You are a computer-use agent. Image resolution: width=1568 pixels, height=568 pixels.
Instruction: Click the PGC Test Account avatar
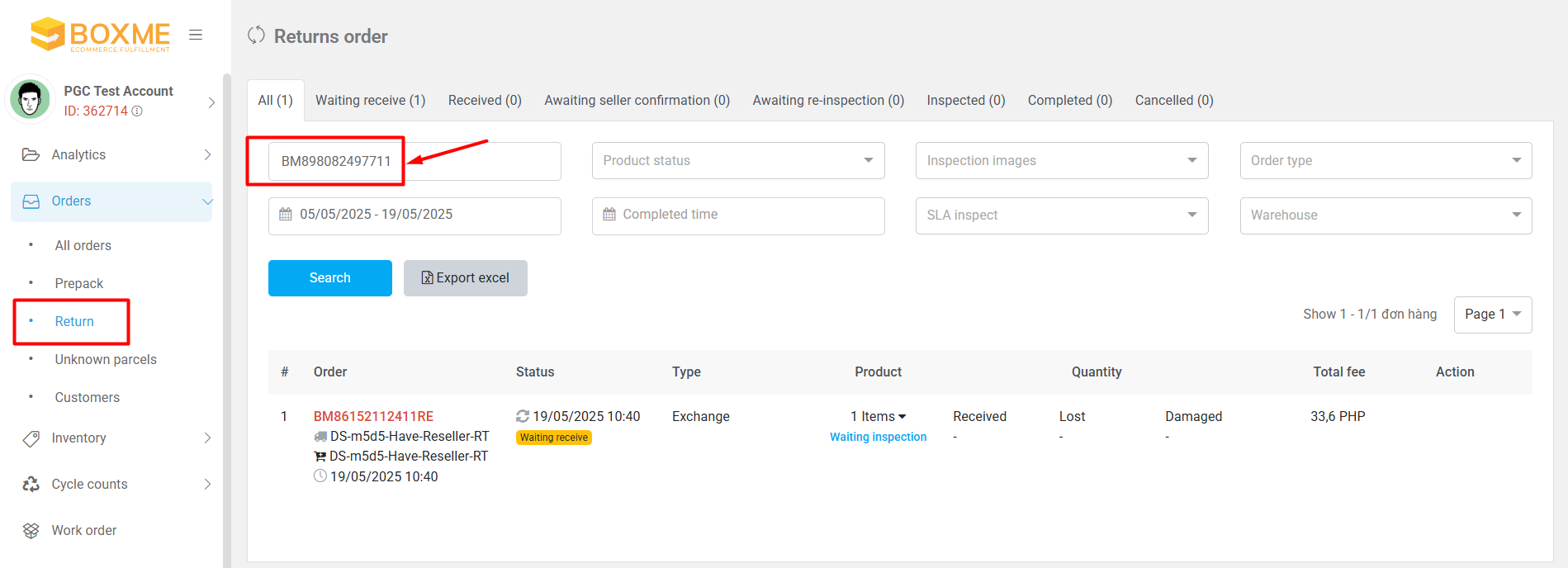[x=31, y=100]
